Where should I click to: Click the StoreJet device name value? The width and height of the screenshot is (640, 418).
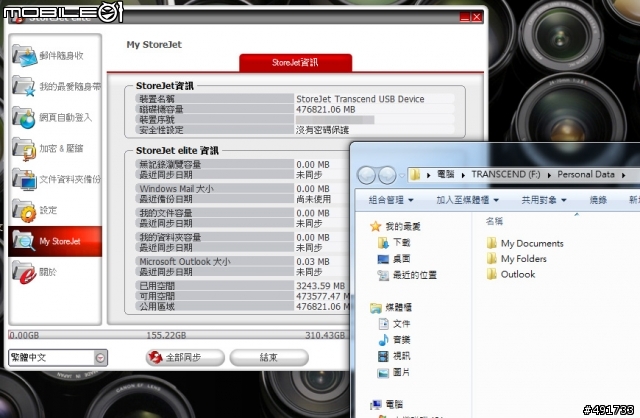360,99
